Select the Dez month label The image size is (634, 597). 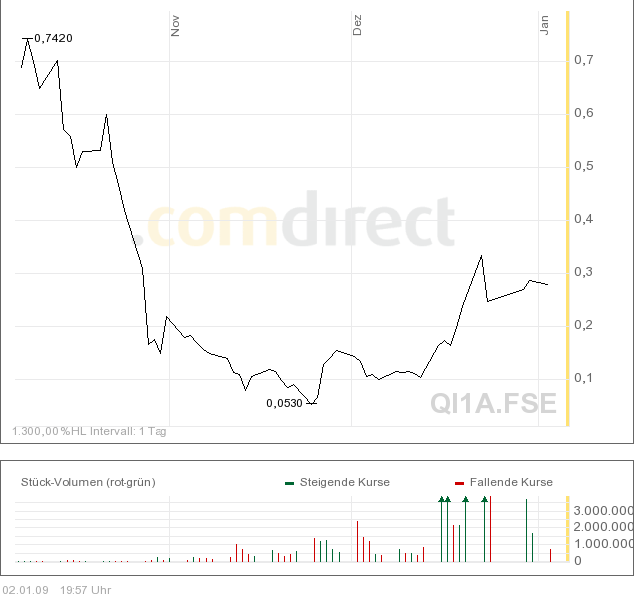(357, 26)
